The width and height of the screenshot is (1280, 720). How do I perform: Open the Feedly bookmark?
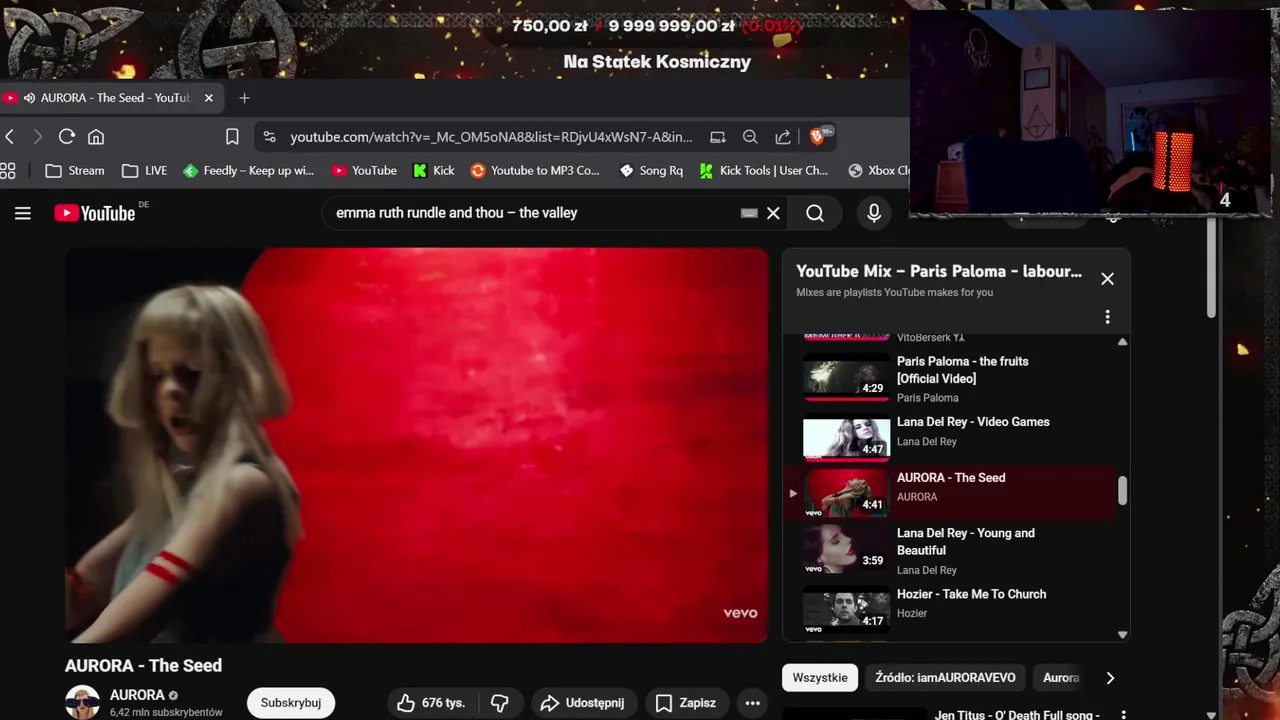[x=248, y=171]
